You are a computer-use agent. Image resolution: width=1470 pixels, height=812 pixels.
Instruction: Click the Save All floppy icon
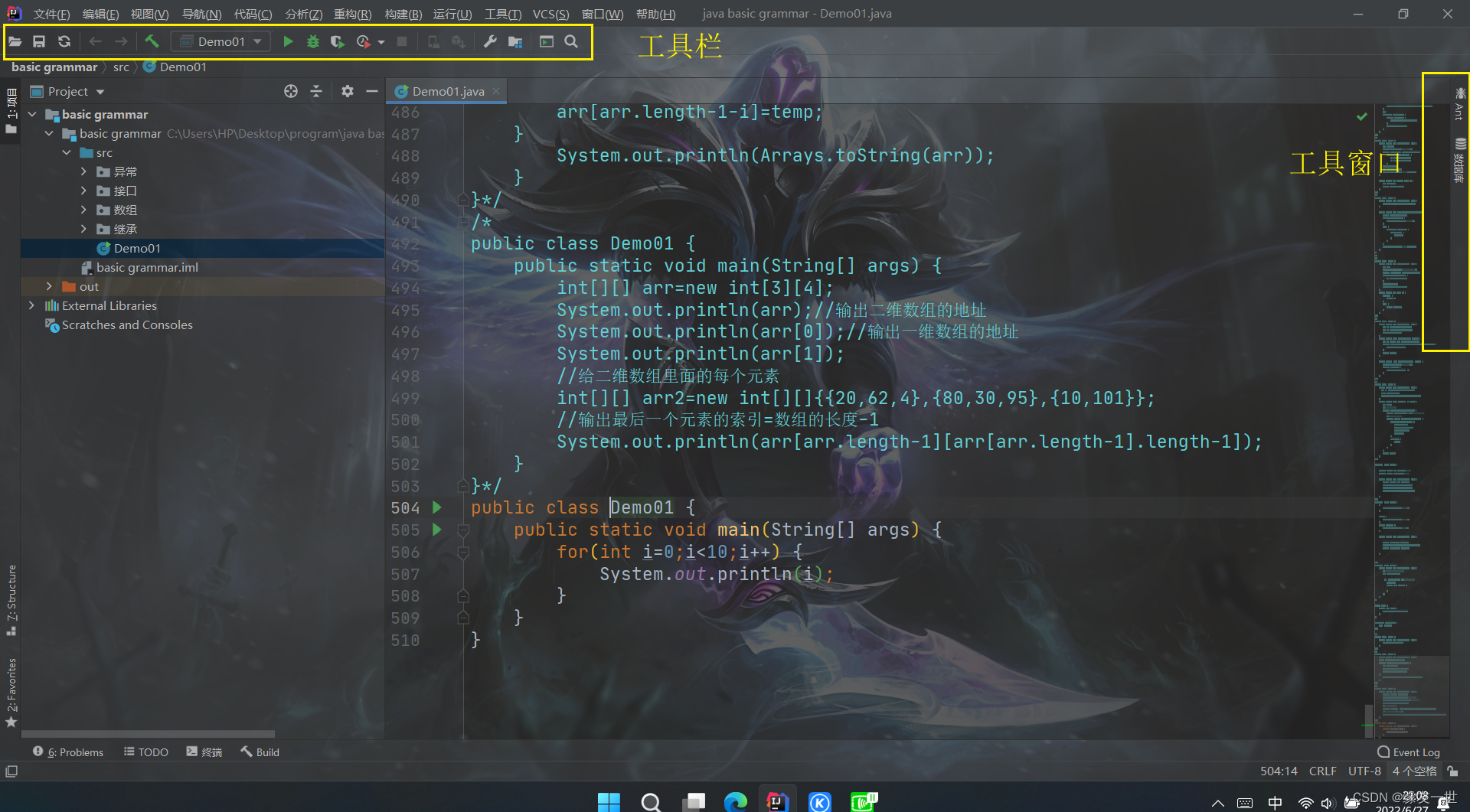click(39, 41)
